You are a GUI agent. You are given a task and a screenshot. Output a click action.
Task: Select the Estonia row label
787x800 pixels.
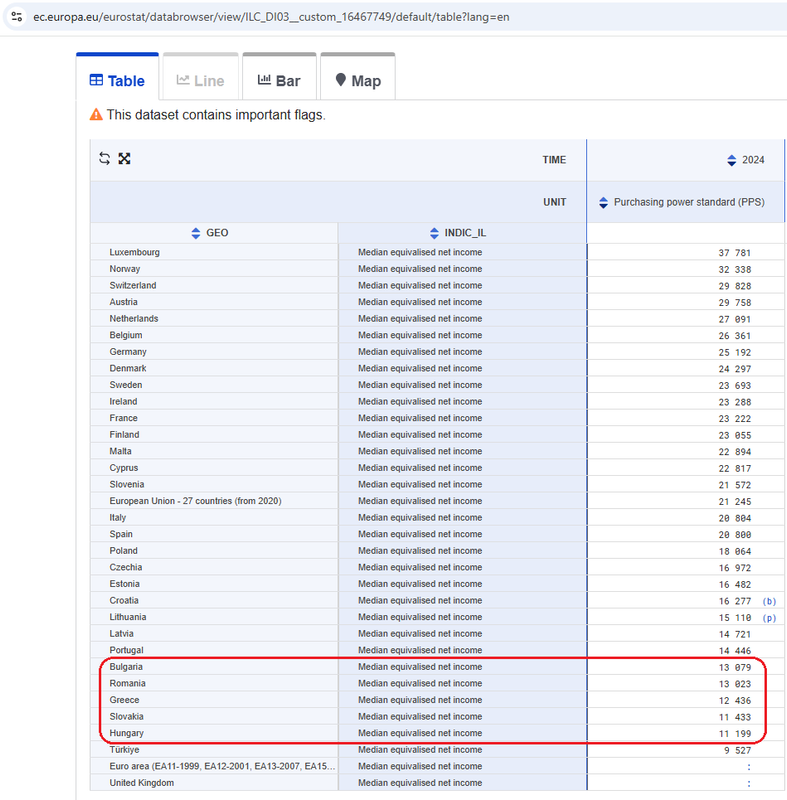coord(124,584)
